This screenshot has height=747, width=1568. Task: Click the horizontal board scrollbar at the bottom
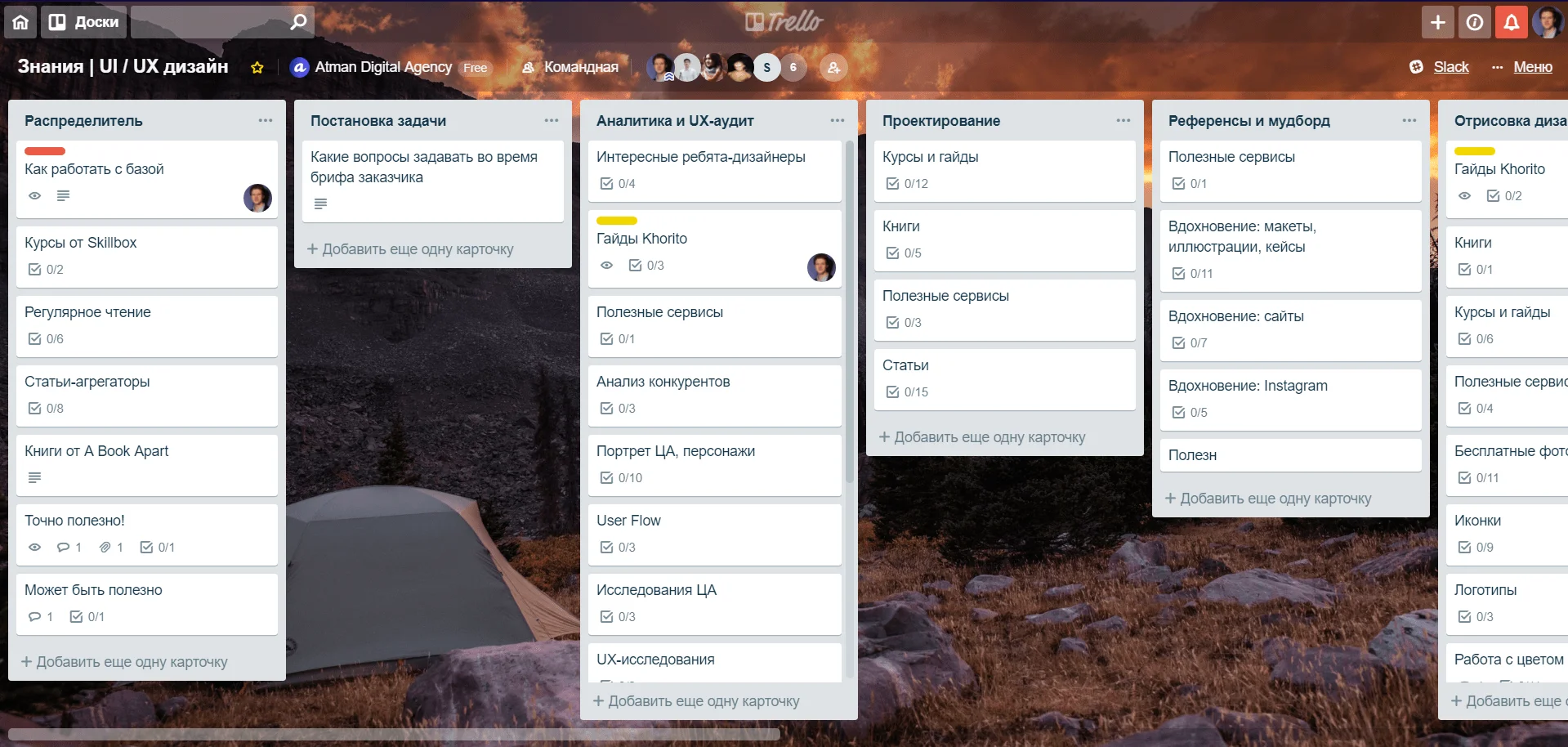394,734
